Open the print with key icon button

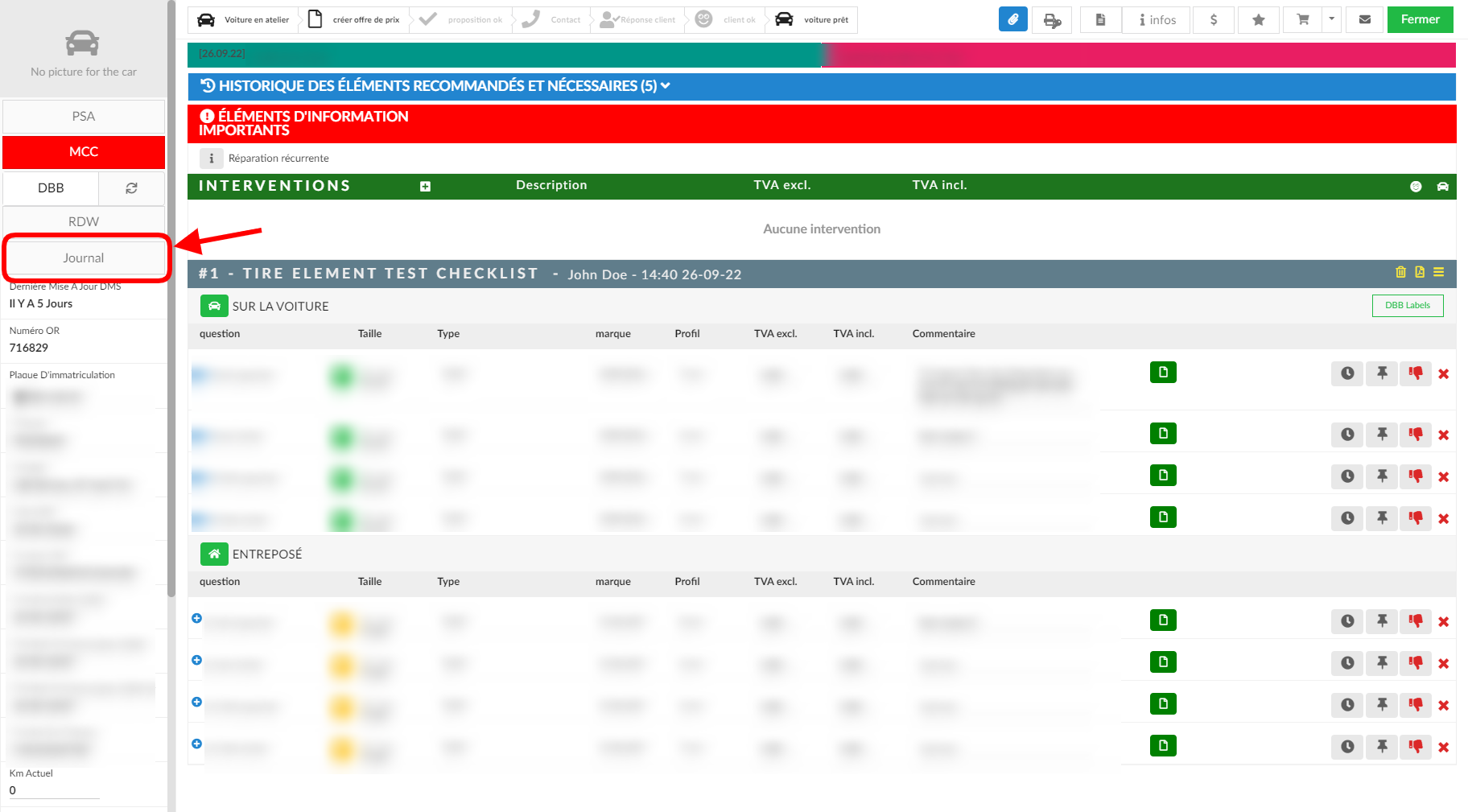pos(1052,19)
